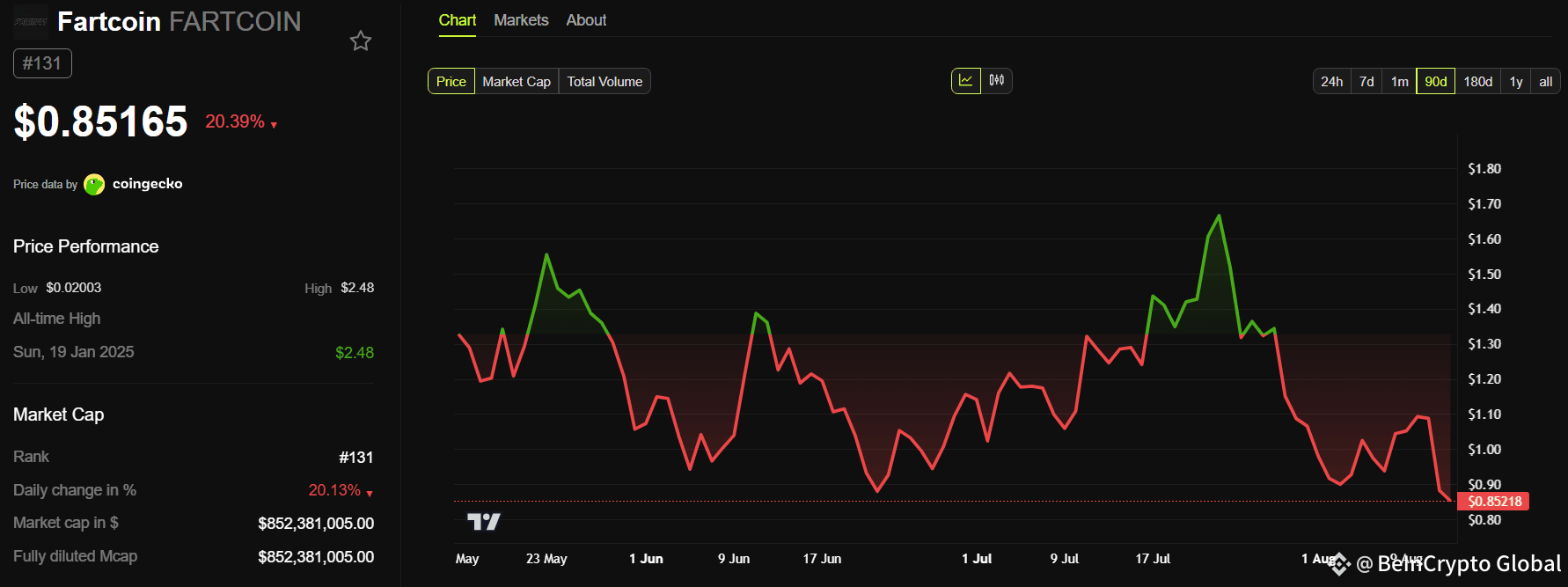The image size is (1568, 587).
Task: Open the Markets tab
Action: coord(521,20)
